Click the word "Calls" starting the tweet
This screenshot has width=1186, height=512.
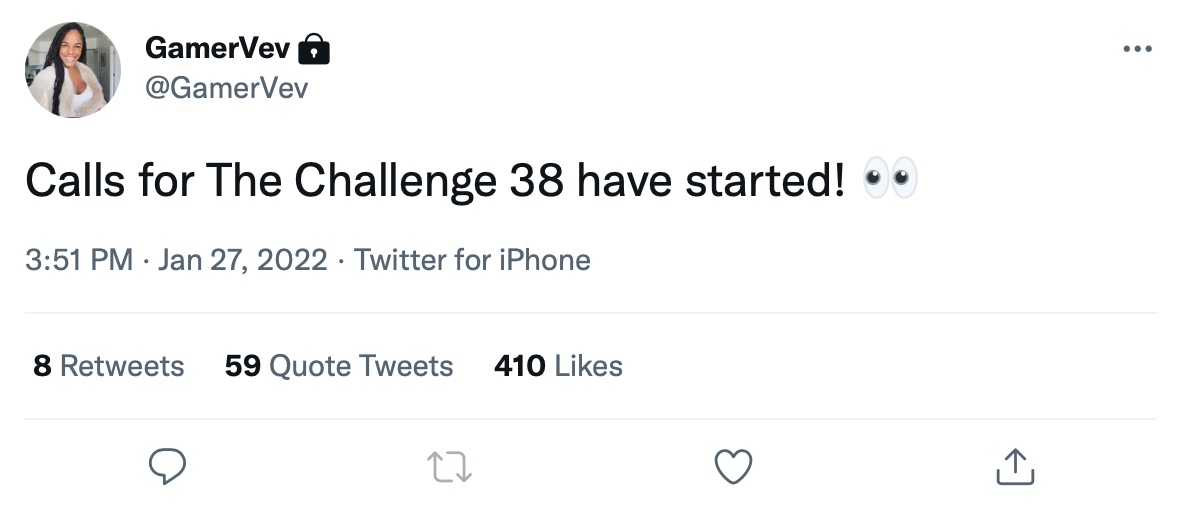[70, 181]
